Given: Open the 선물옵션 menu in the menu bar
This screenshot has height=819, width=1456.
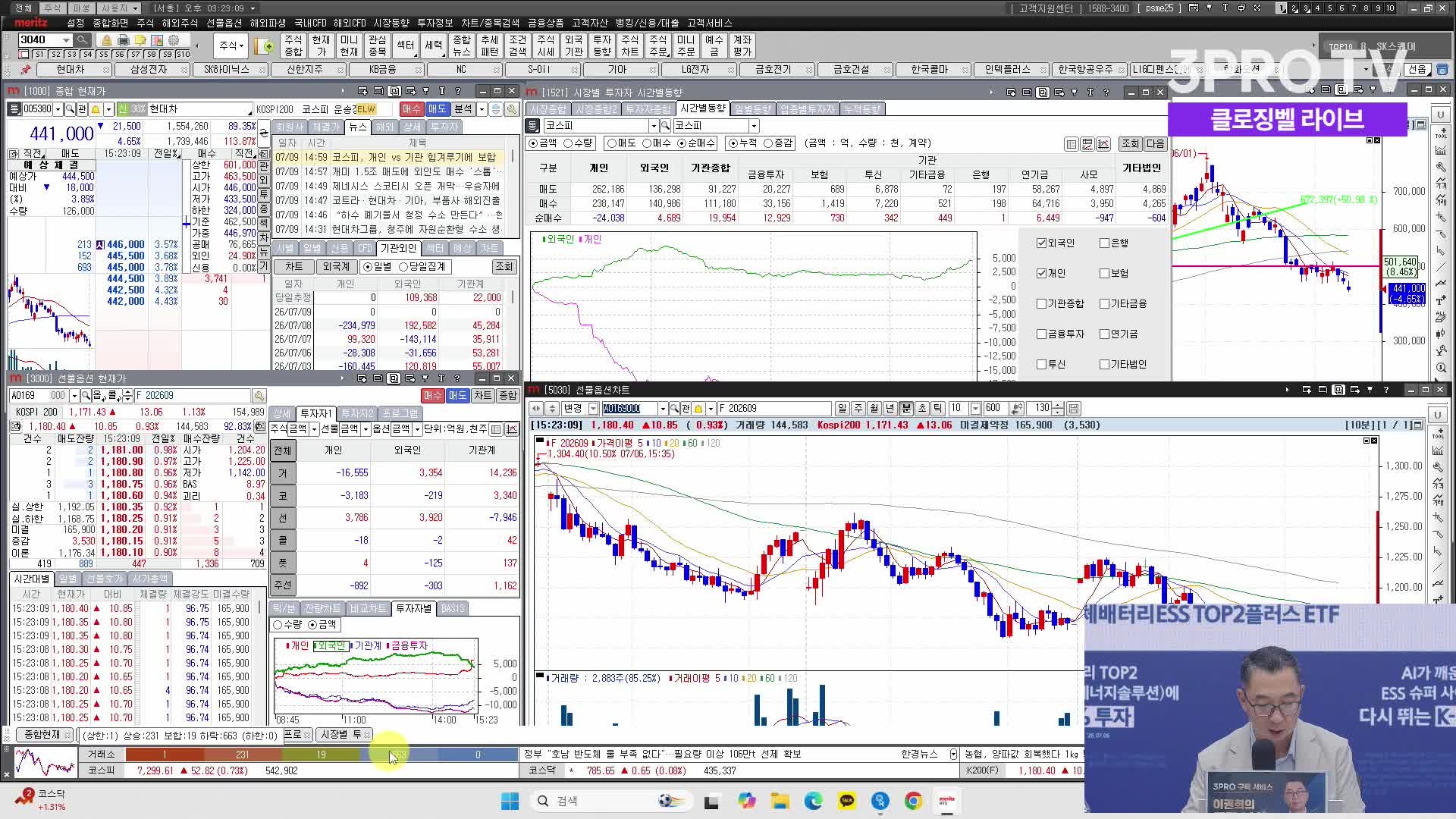Looking at the screenshot, I should click(x=224, y=24).
